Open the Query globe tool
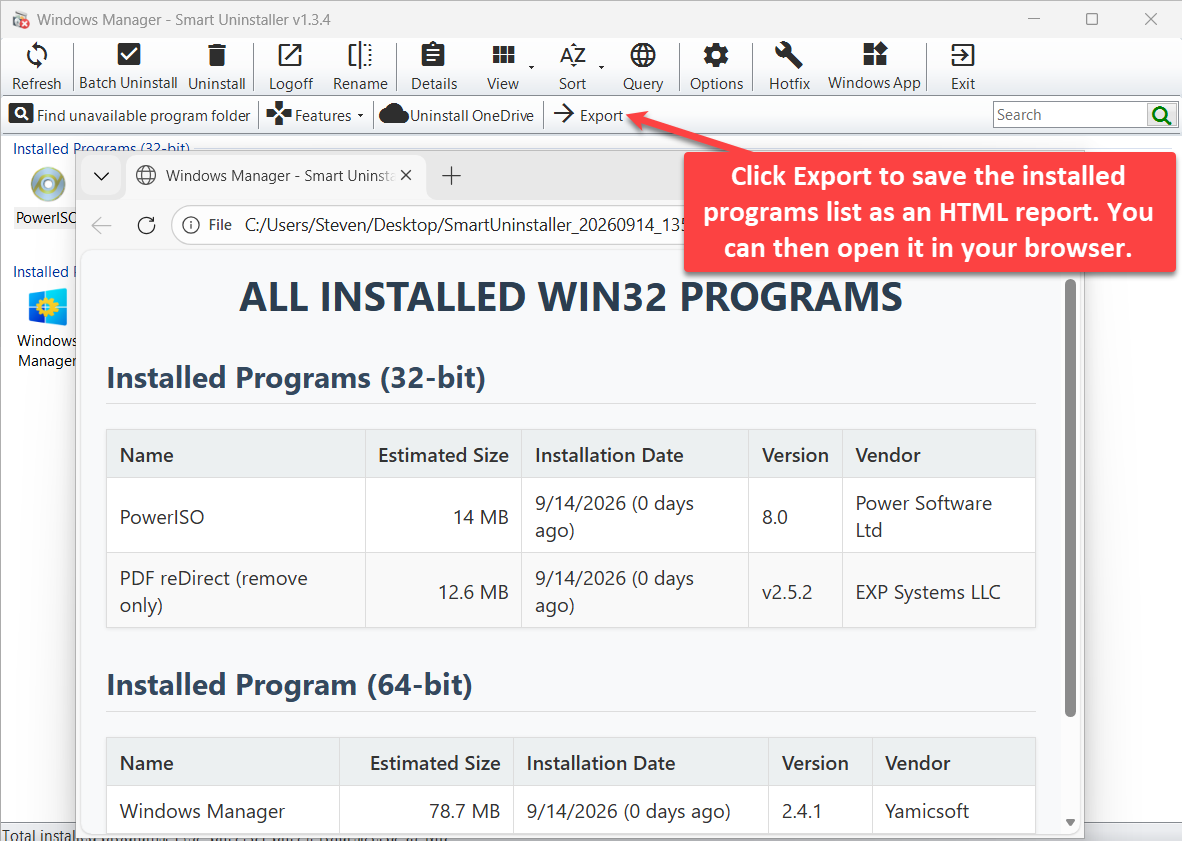1183x841 pixels. tap(643, 66)
